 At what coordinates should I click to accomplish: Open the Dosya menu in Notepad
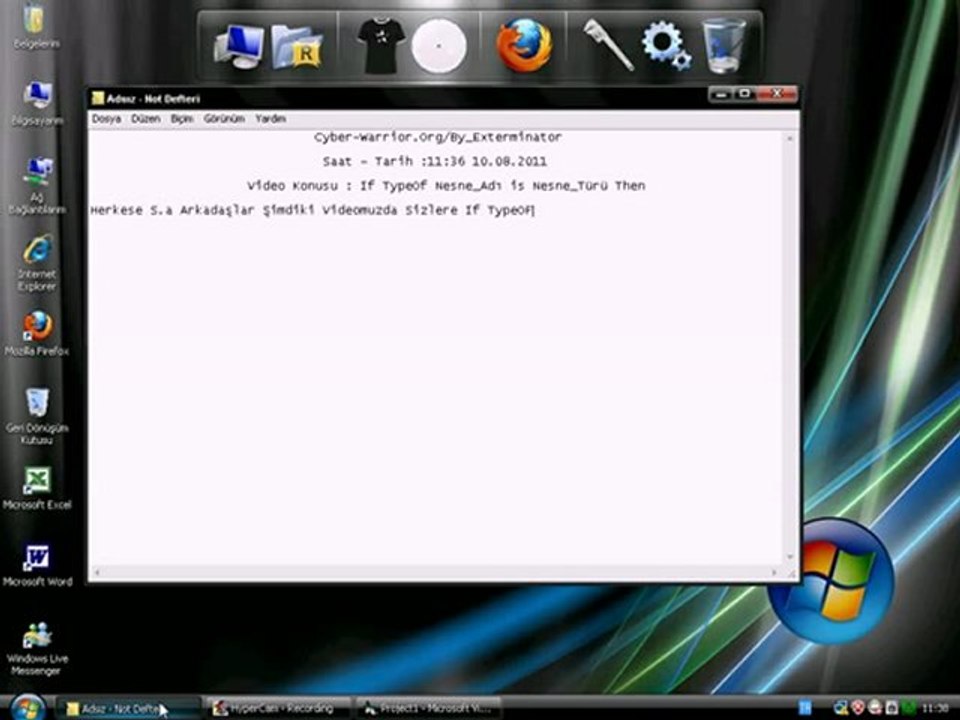[x=106, y=119]
